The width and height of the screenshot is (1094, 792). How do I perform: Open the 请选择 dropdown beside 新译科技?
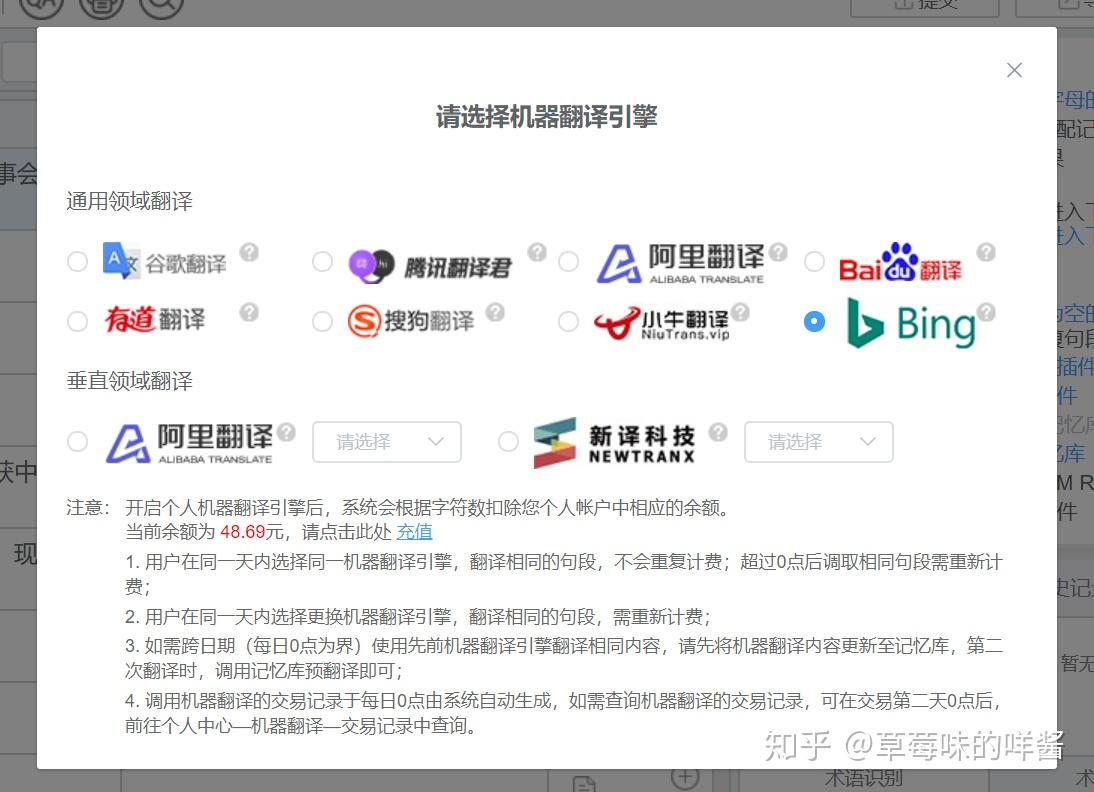point(818,441)
